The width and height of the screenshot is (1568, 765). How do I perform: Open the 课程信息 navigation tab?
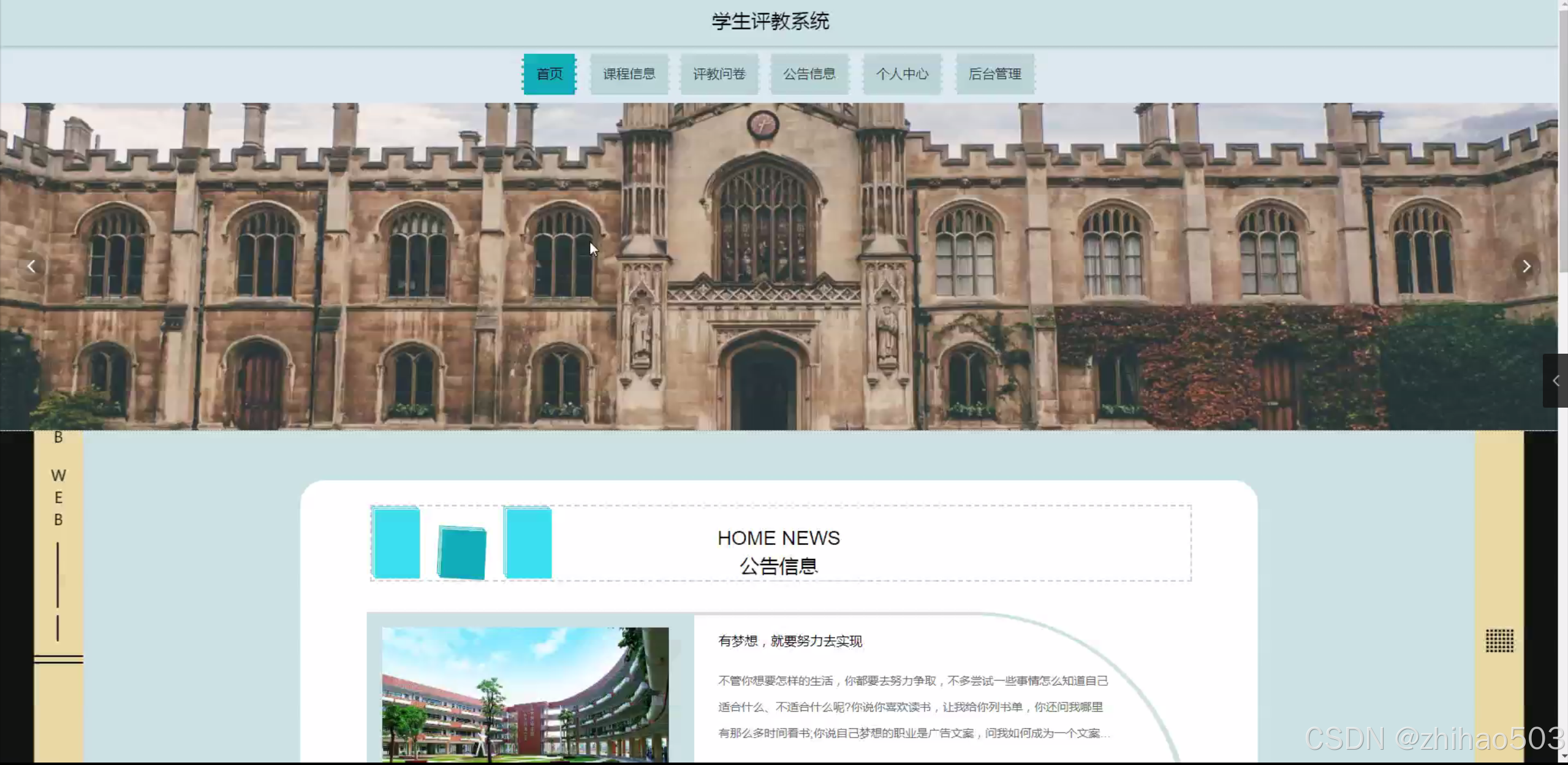629,74
